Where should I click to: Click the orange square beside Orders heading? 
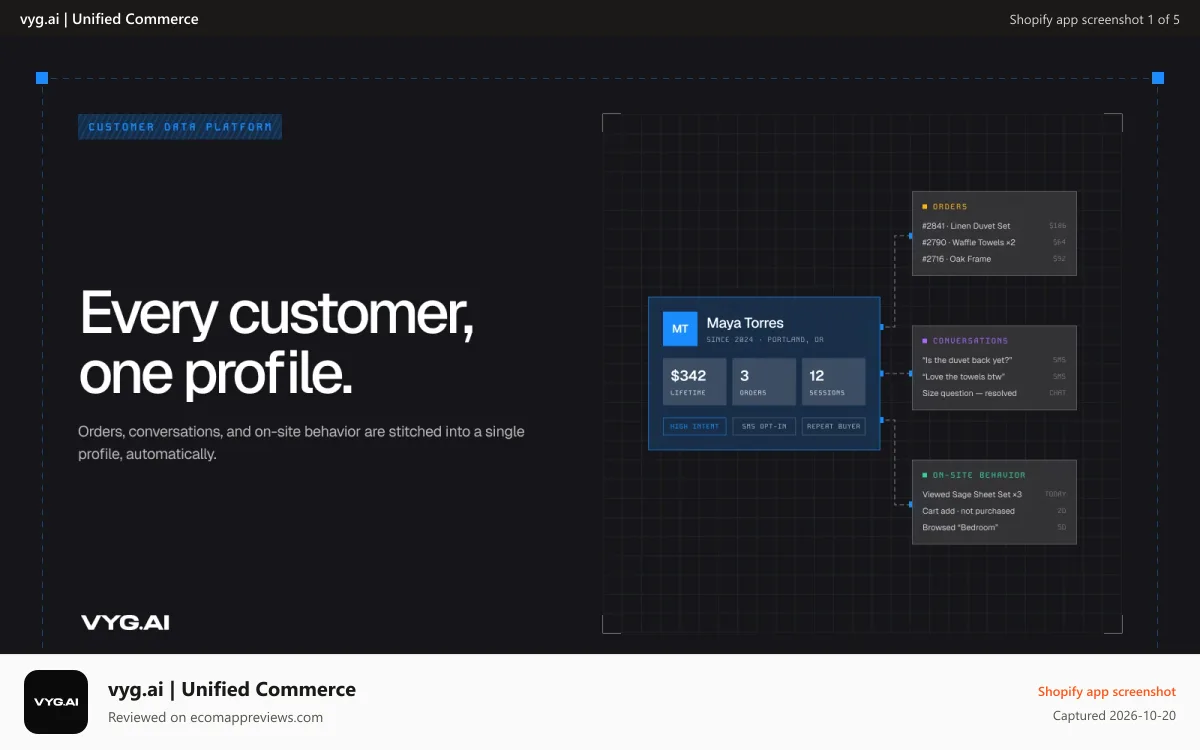click(925, 207)
